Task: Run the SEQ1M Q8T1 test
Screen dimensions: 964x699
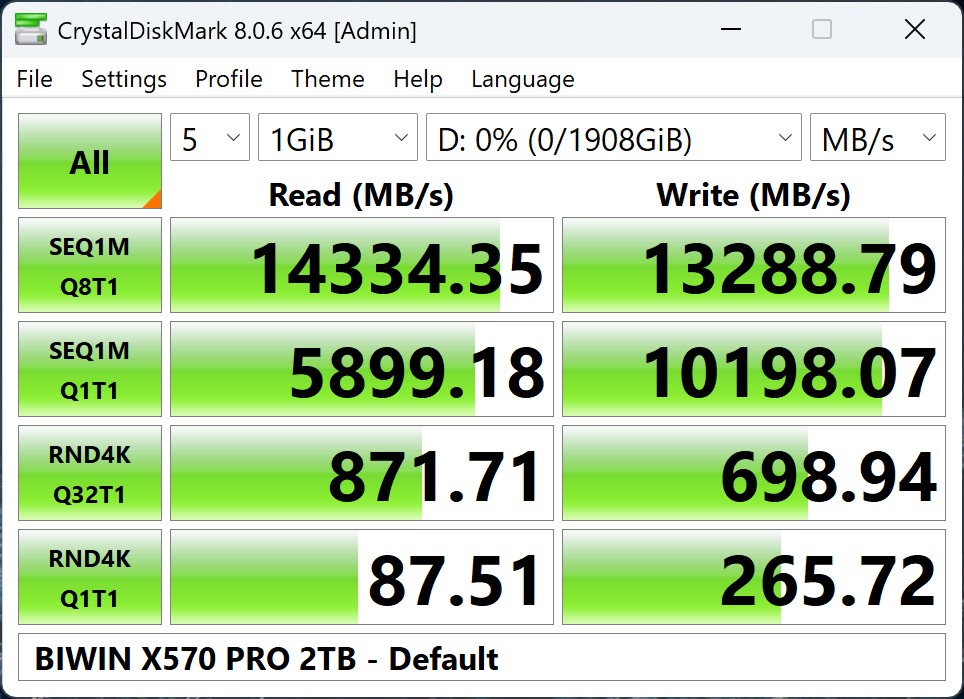Action: click(x=90, y=265)
